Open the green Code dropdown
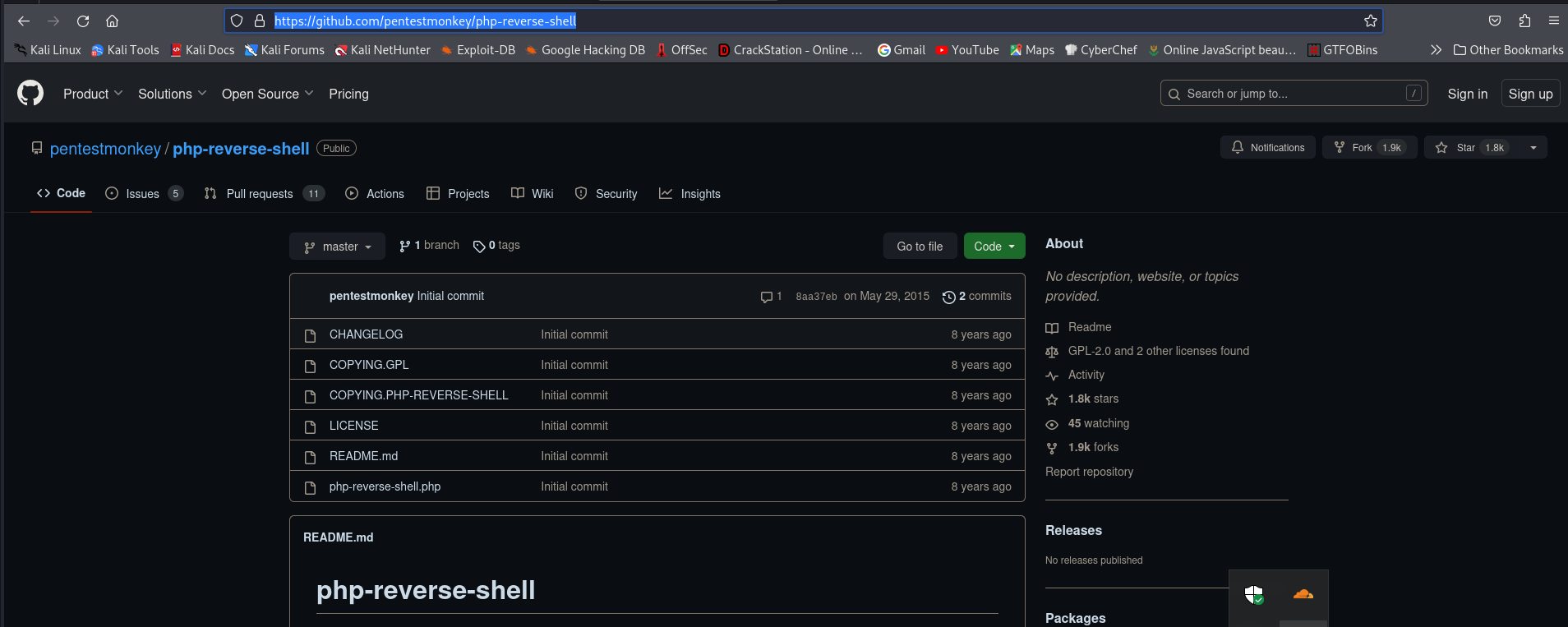Viewport: 1568px width, 627px height. pyautogui.click(x=994, y=247)
